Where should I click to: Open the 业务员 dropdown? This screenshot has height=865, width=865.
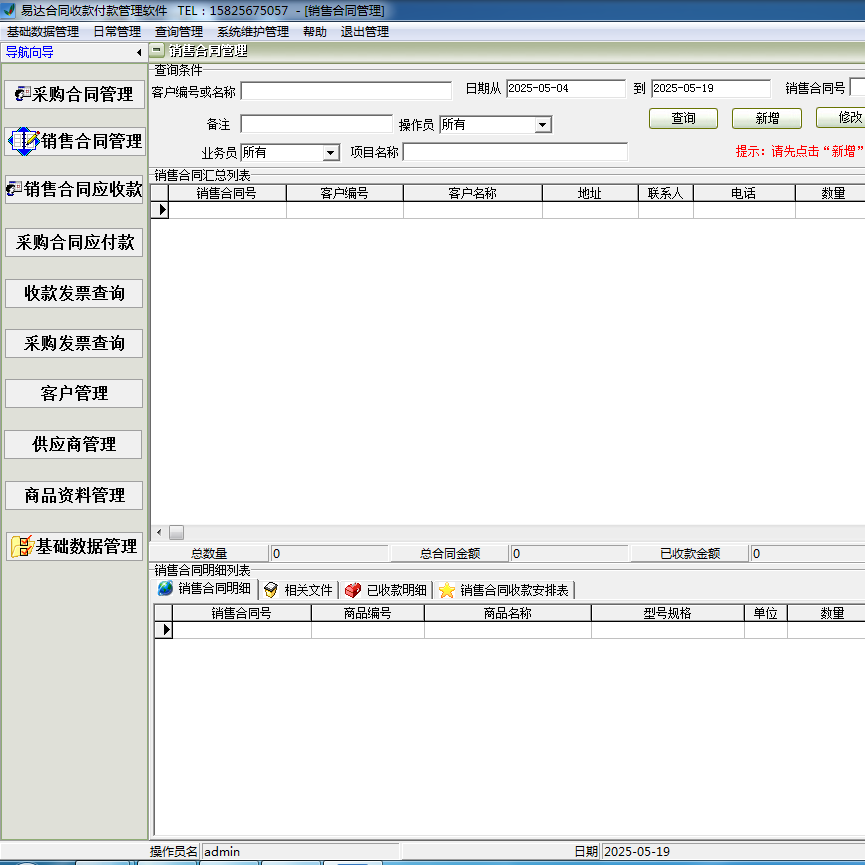330,152
